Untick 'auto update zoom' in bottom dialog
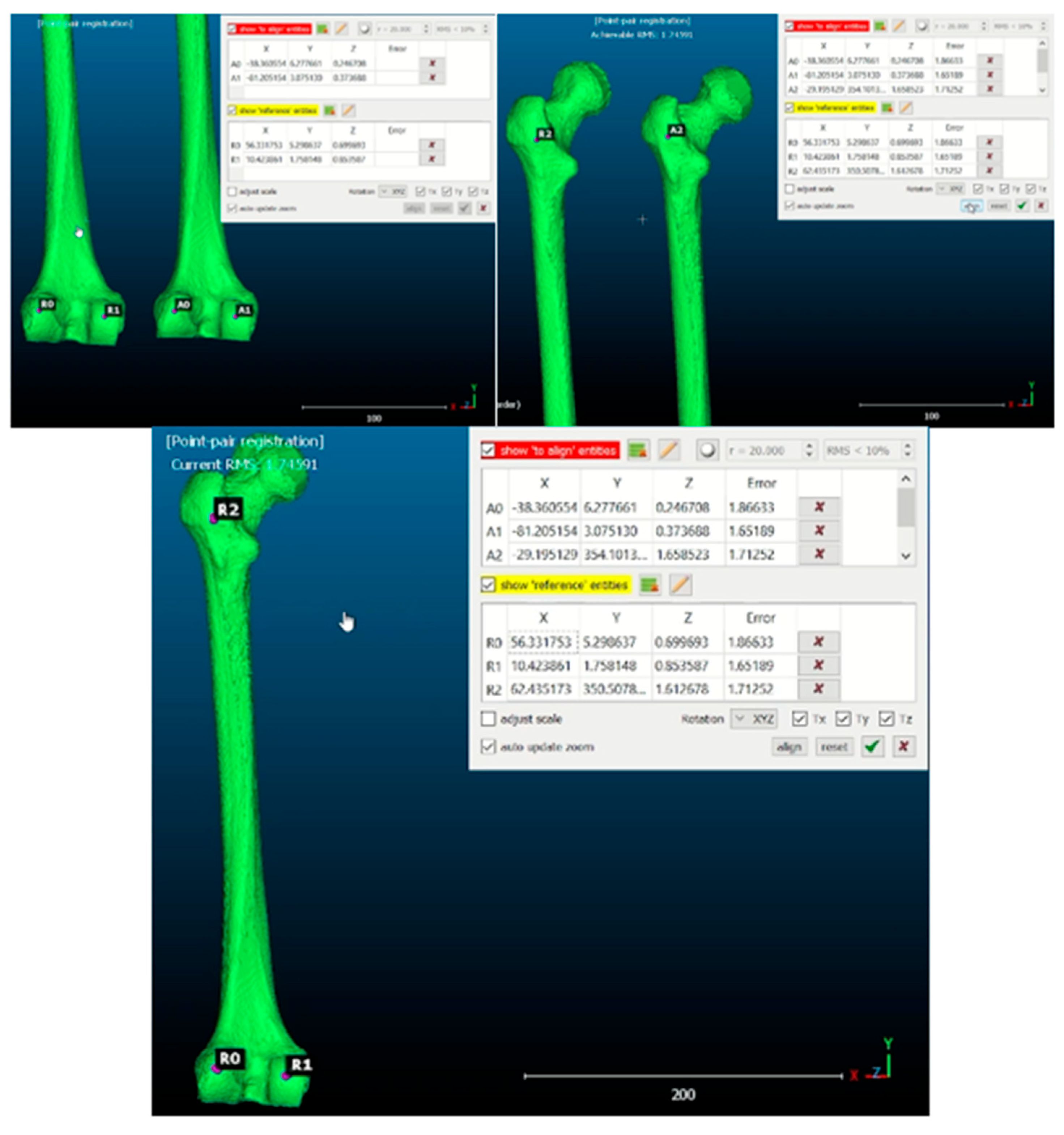Image resolution: width=1064 pixels, height=1135 pixels. click(x=488, y=746)
